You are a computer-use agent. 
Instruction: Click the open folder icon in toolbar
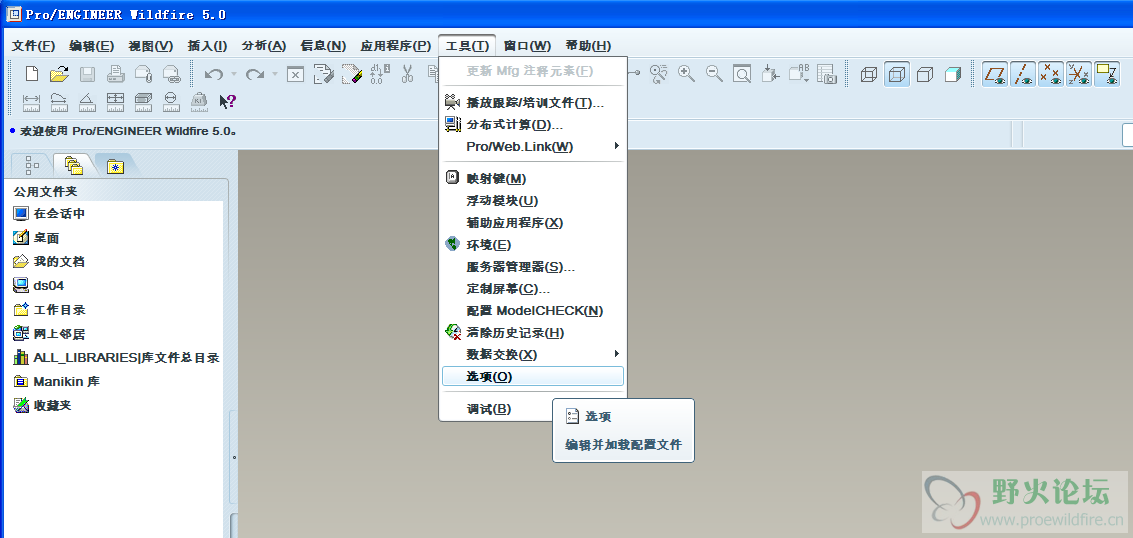[x=59, y=74]
